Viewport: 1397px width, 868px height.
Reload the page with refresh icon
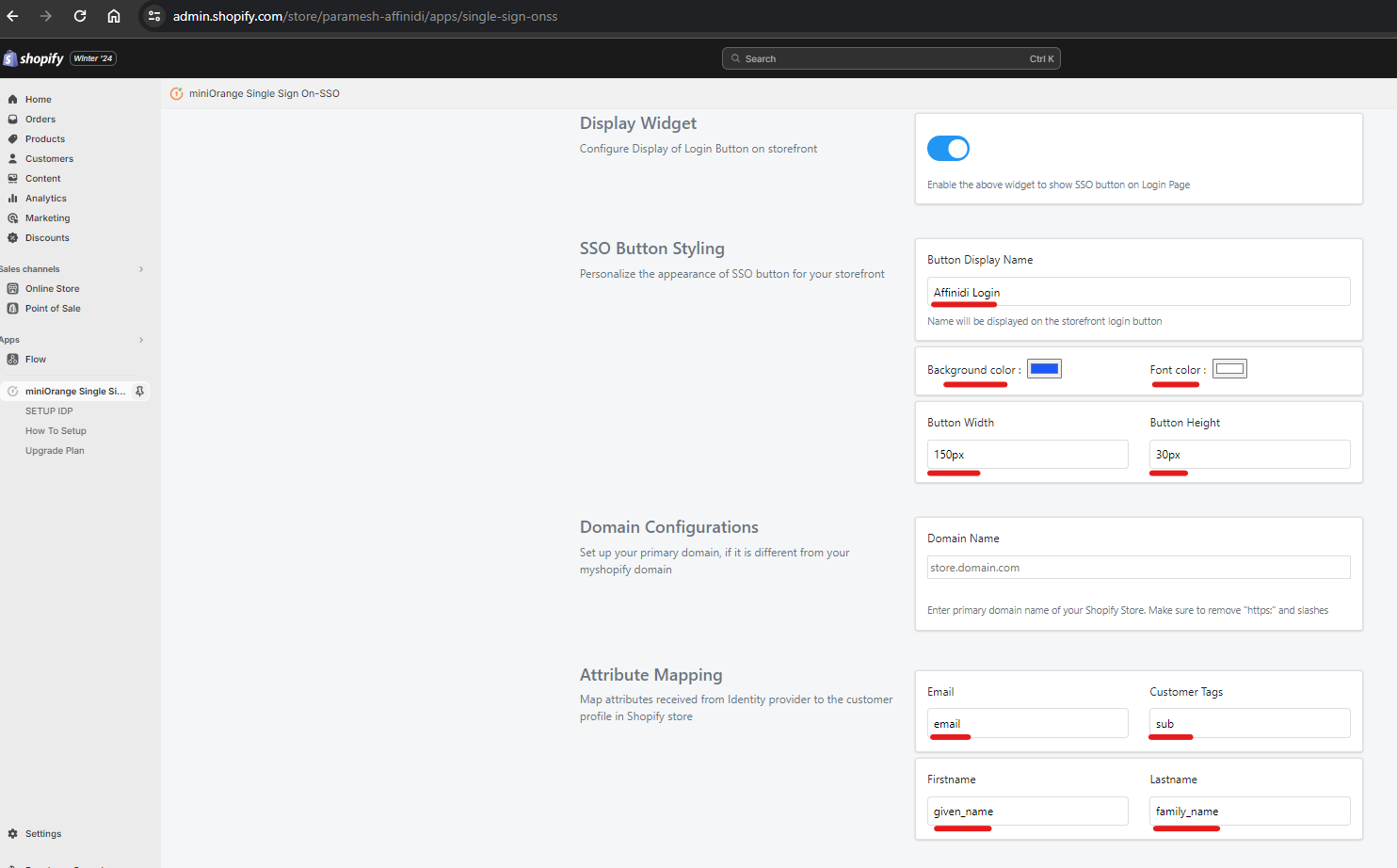pyautogui.click(x=80, y=16)
